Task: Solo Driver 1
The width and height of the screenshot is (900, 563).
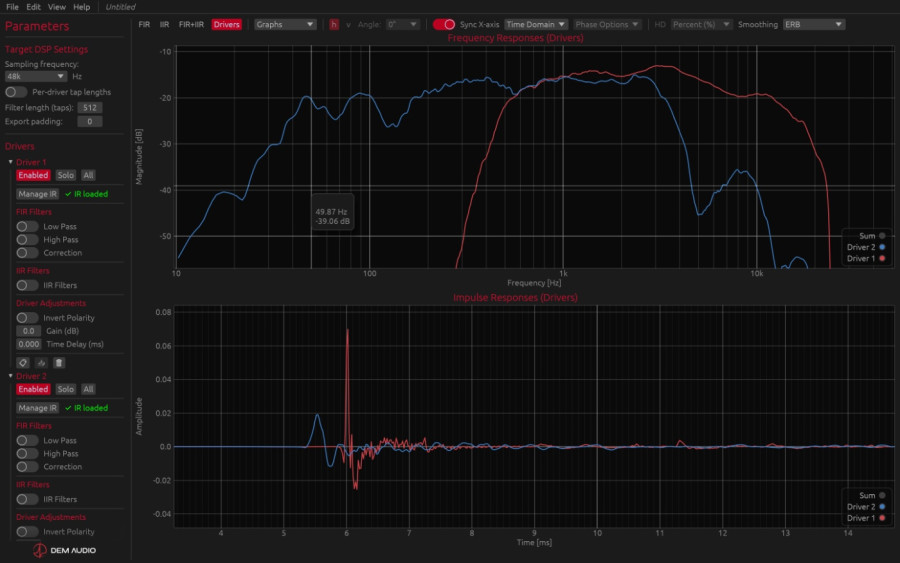Action: tap(65, 176)
